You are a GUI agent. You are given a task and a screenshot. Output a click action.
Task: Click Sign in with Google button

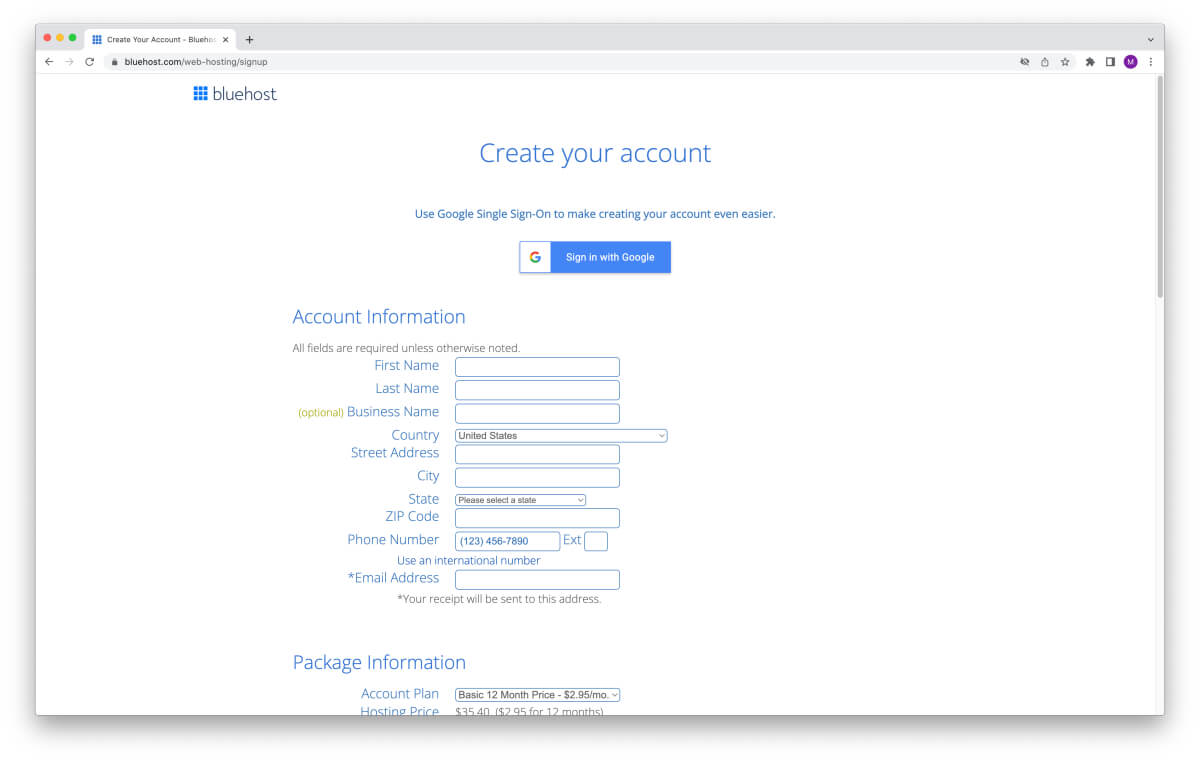pos(595,257)
